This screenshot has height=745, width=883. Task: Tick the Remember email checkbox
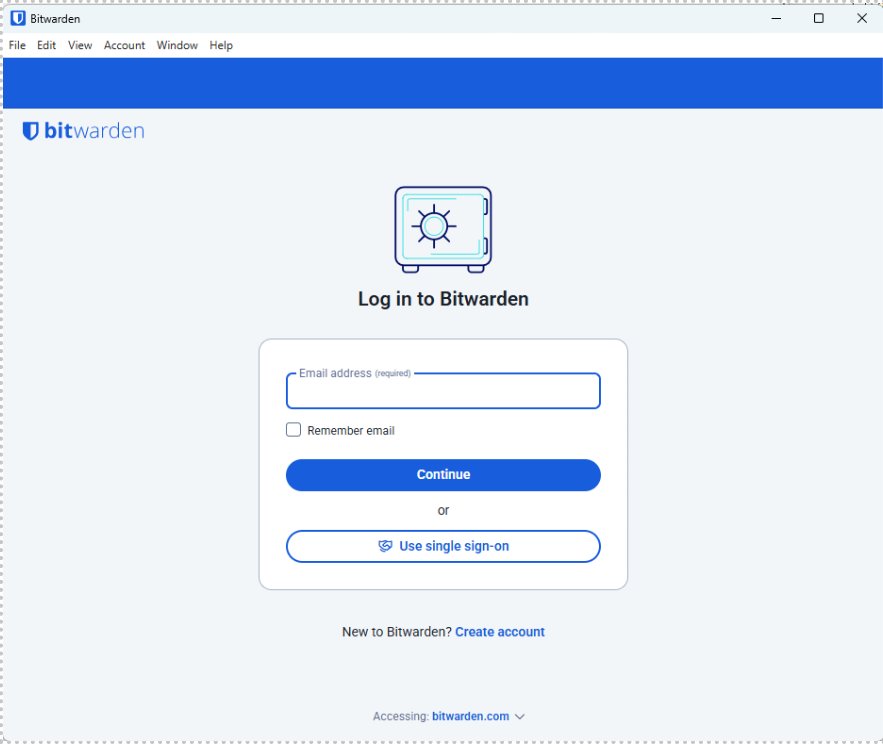pyautogui.click(x=293, y=430)
